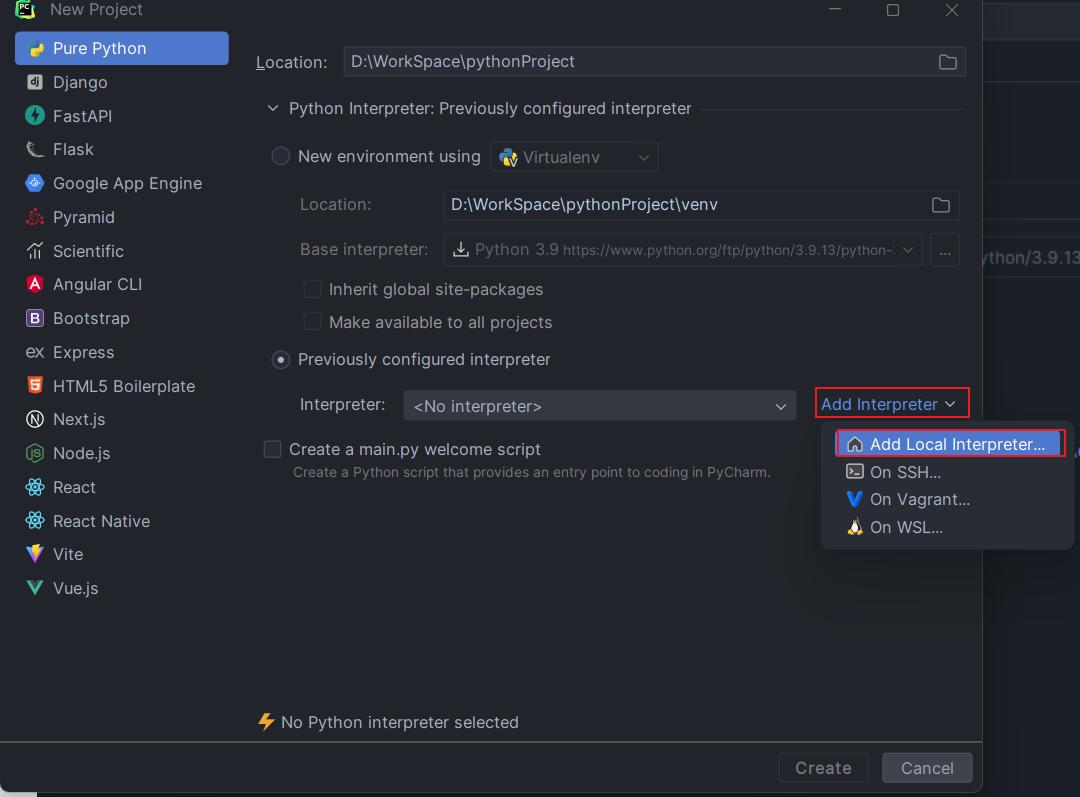1080x797 pixels.
Task: Click the Vagrant V icon
Action: click(855, 499)
